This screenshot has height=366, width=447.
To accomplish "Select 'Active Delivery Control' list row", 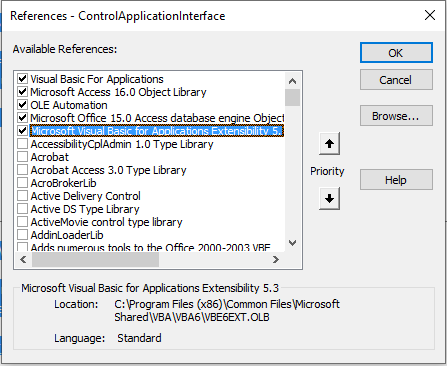I will pyautogui.click(x=85, y=196).
